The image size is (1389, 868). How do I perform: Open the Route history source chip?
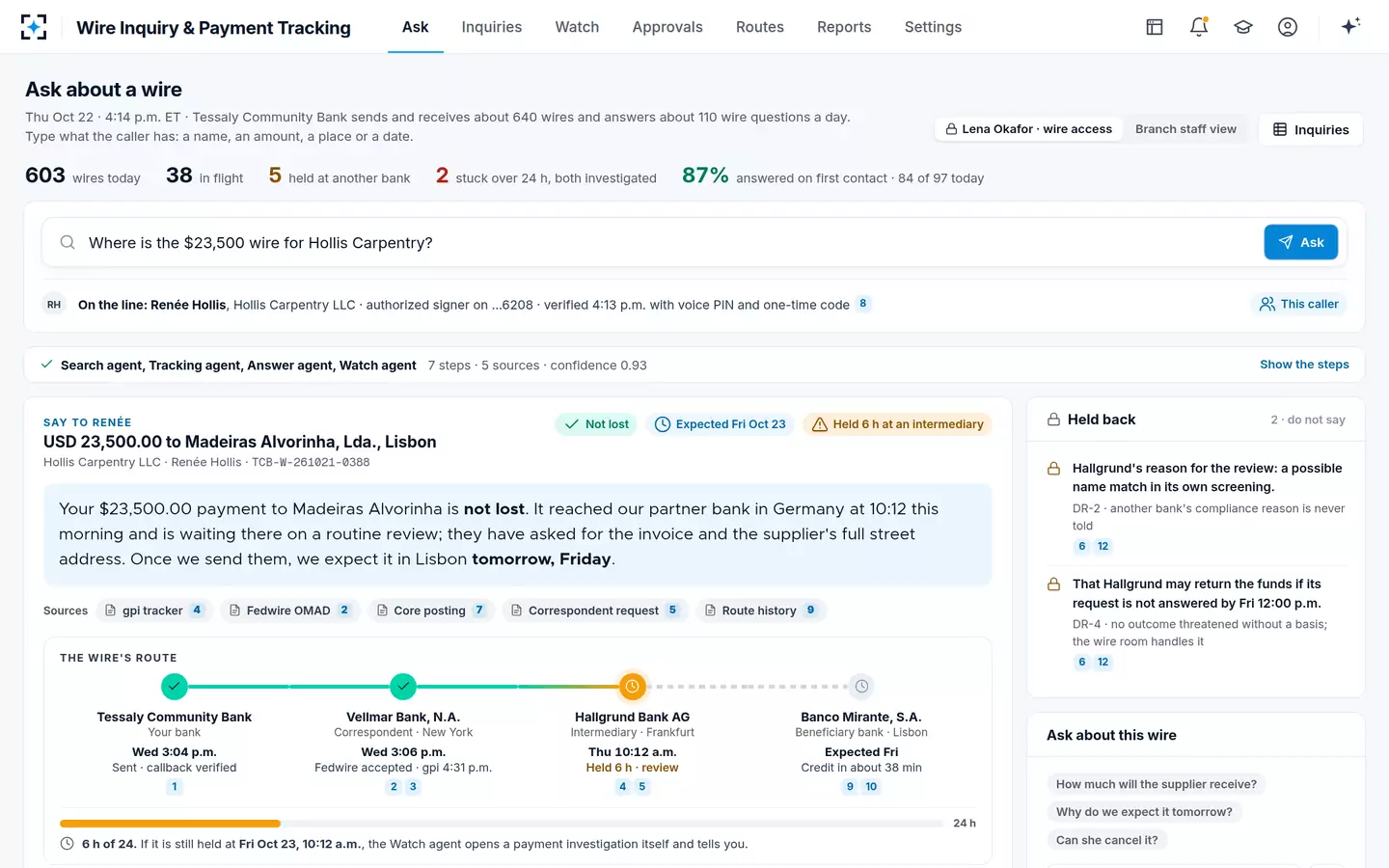coord(759,610)
